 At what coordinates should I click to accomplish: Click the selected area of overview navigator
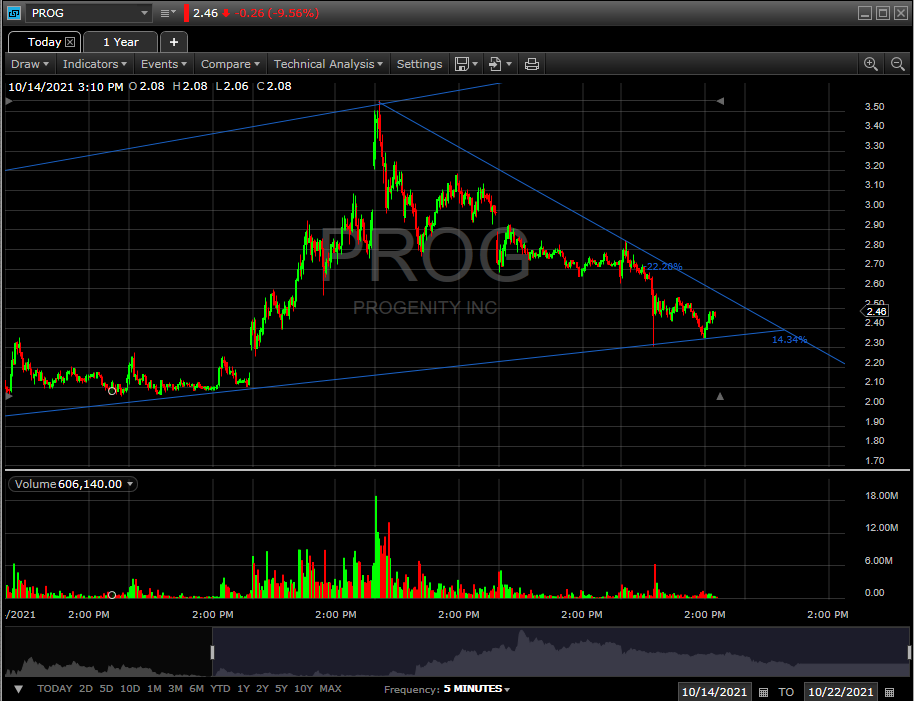click(560, 652)
